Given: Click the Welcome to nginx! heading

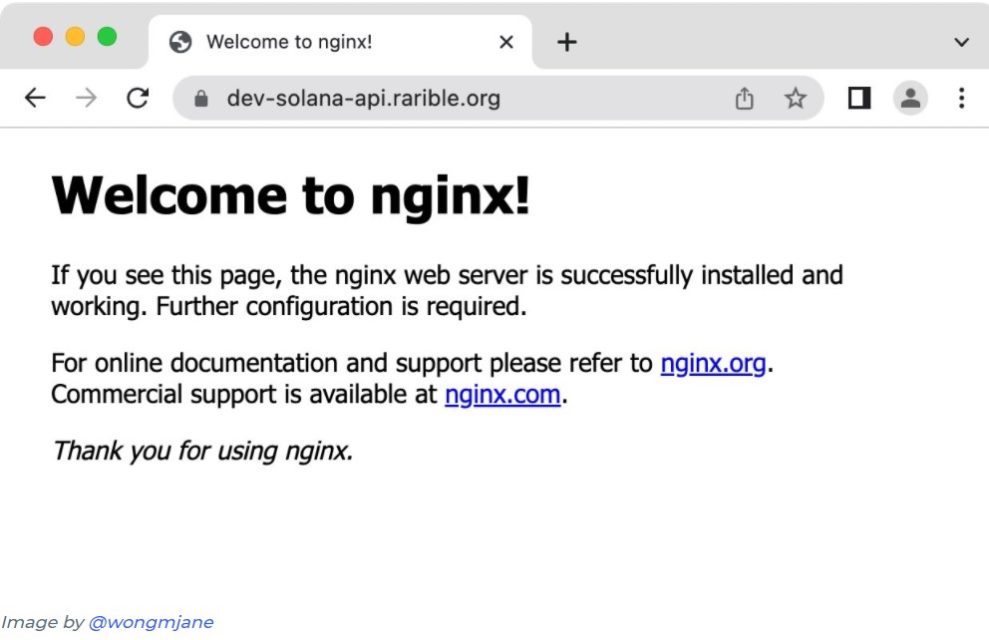Looking at the screenshot, I should (291, 196).
